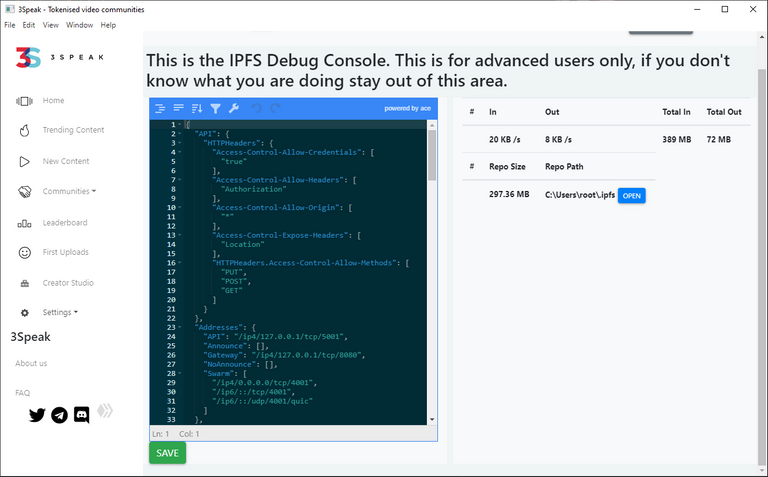This screenshot has height=477, width=768.
Task: Open the File menu
Action: 10,25
